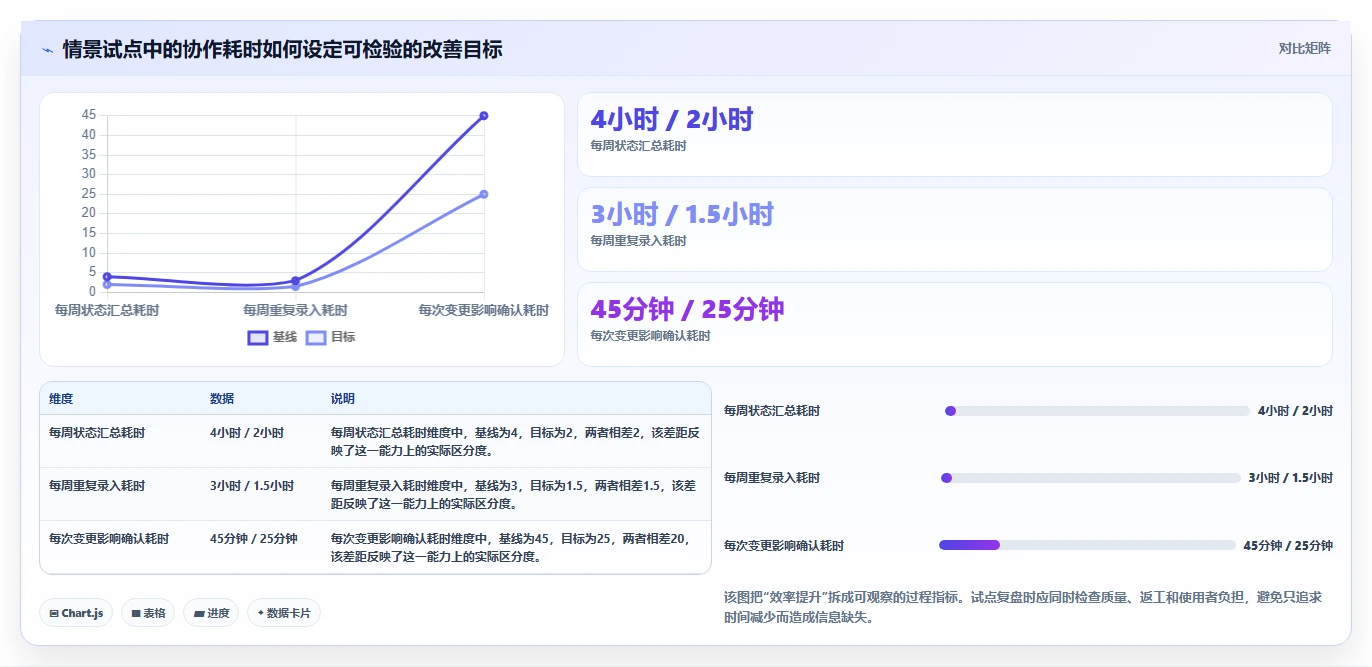Click the icon inside the 表格 chip
Screen dimensions: 1372x667
[x=136, y=613]
